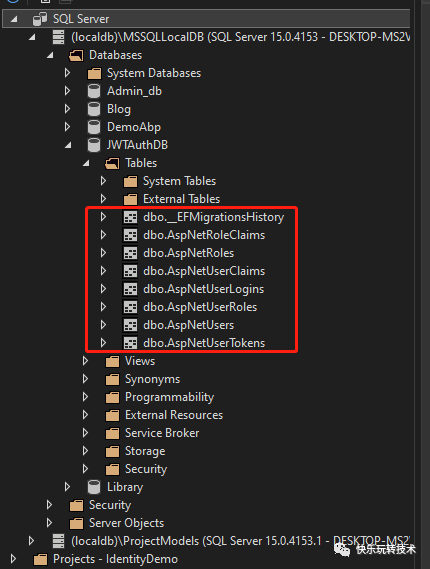Click the table icon for dbo.AspNetUserTokens
The image size is (430, 569).
click(x=130, y=343)
